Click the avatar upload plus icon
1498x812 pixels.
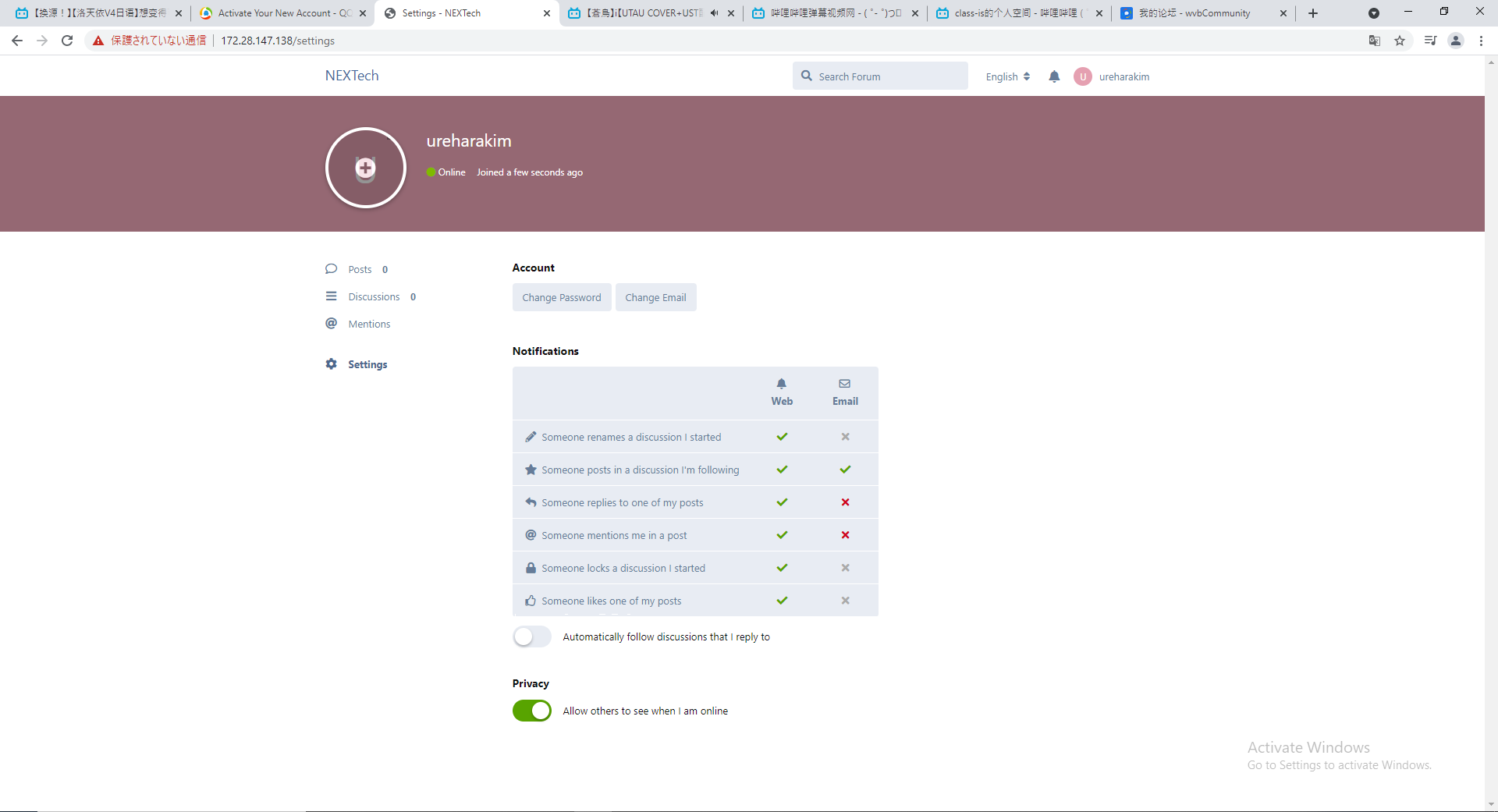pos(365,168)
